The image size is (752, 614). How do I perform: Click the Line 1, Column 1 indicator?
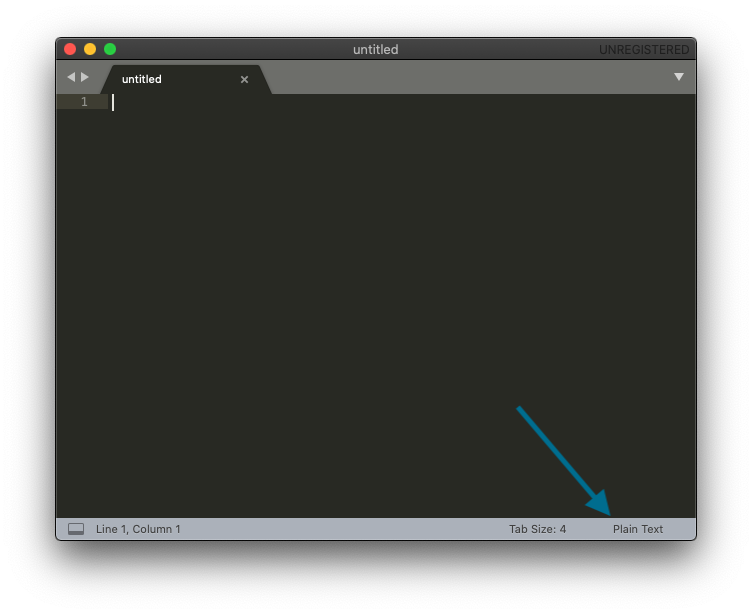pos(138,529)
